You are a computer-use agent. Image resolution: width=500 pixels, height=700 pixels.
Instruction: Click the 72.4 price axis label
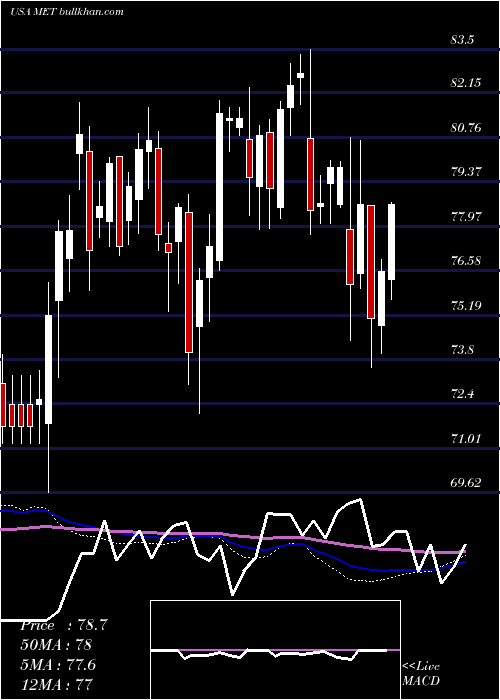click(462, 394)
